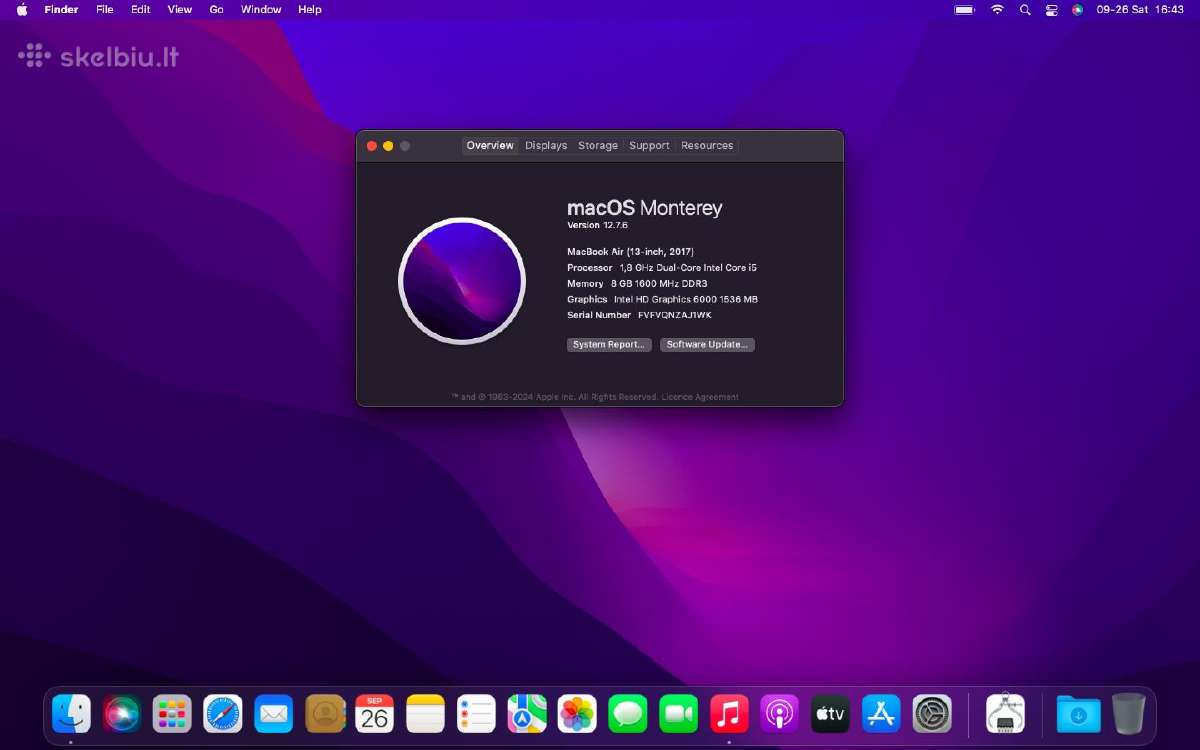1200x750 pixels.
Task: Open Reminders app from the Dock
Action: pos(477,714)
